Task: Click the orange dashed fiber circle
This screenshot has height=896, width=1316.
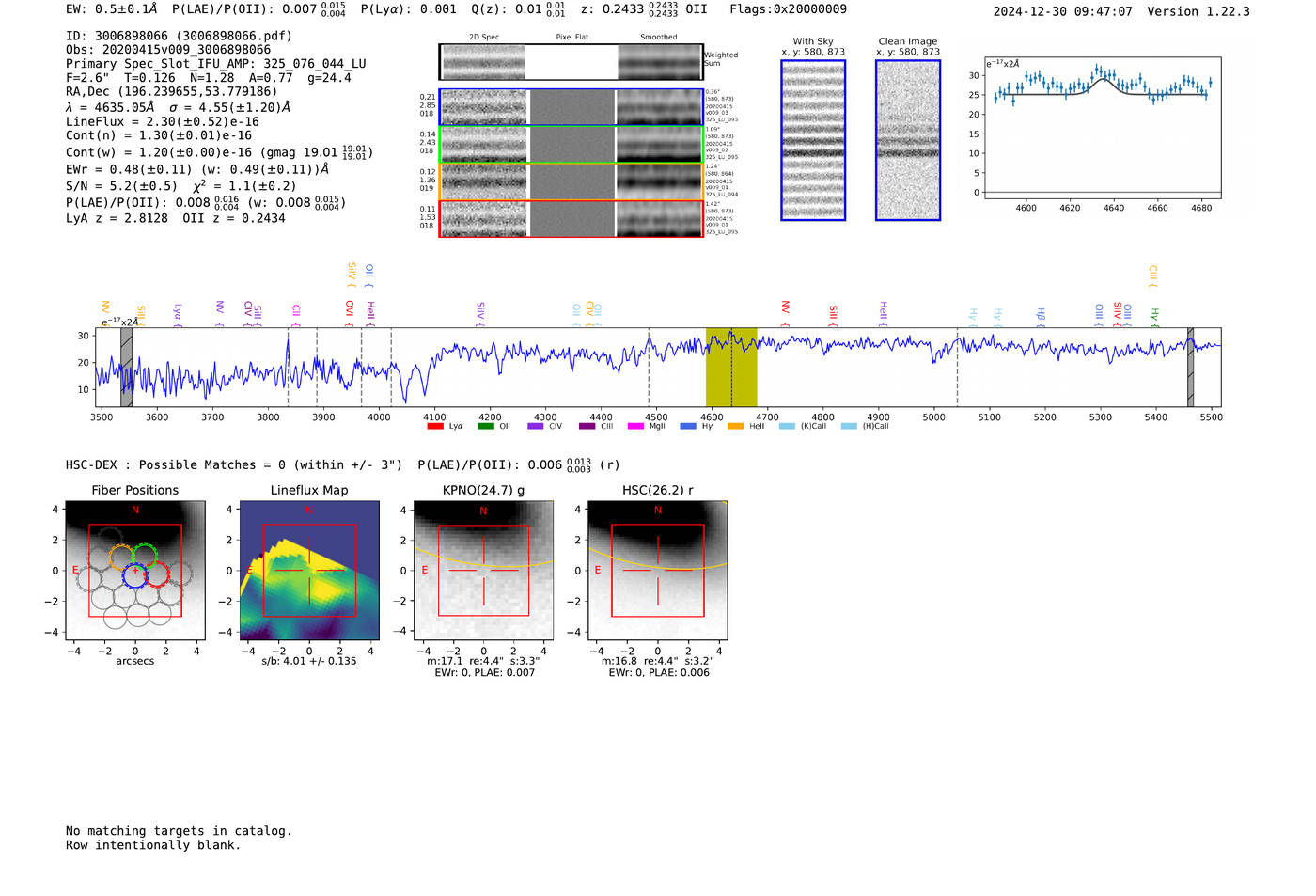Action: click(x=122, y=557)
